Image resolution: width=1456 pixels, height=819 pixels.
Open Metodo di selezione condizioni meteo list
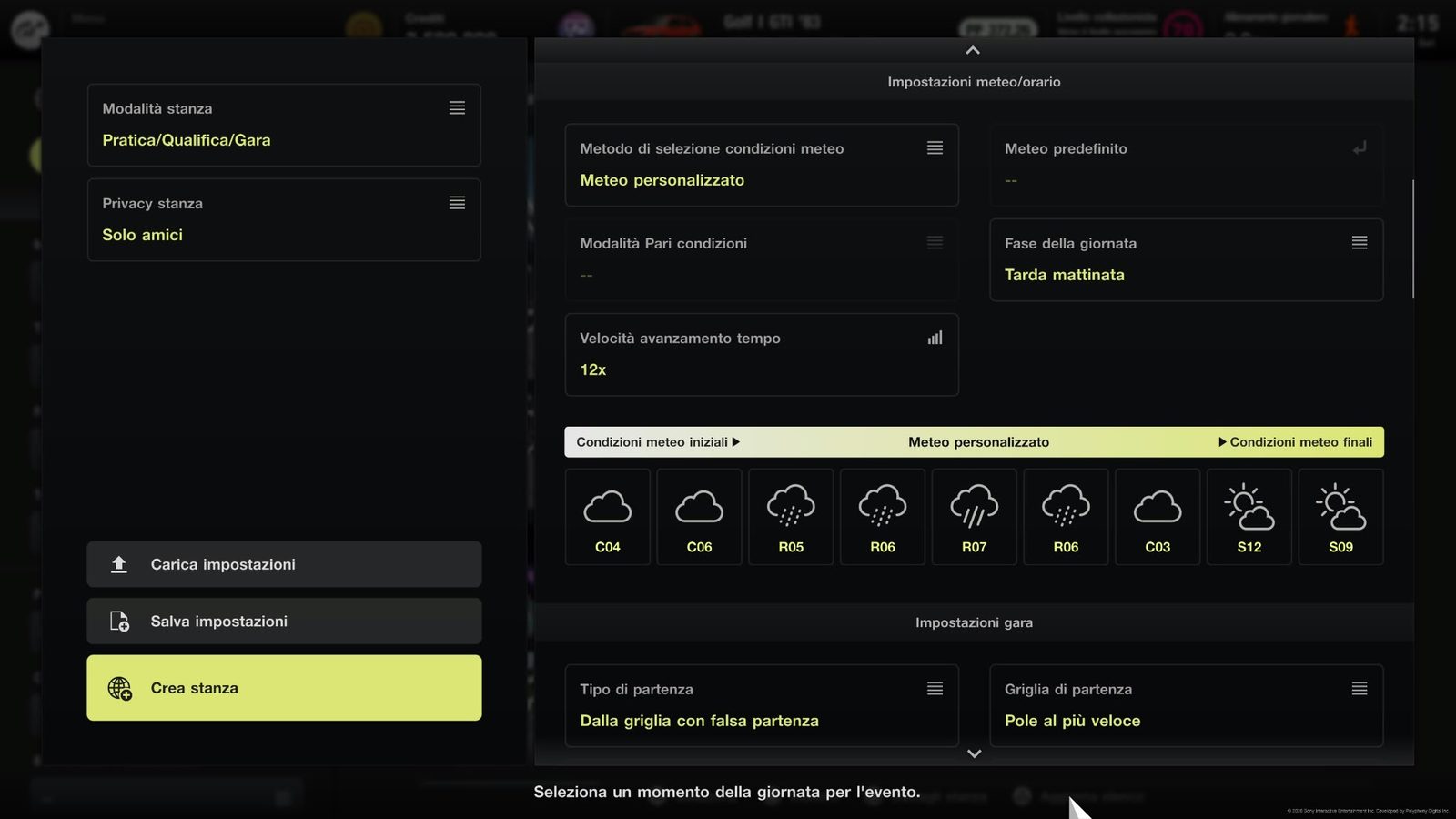tap(762, 165)
